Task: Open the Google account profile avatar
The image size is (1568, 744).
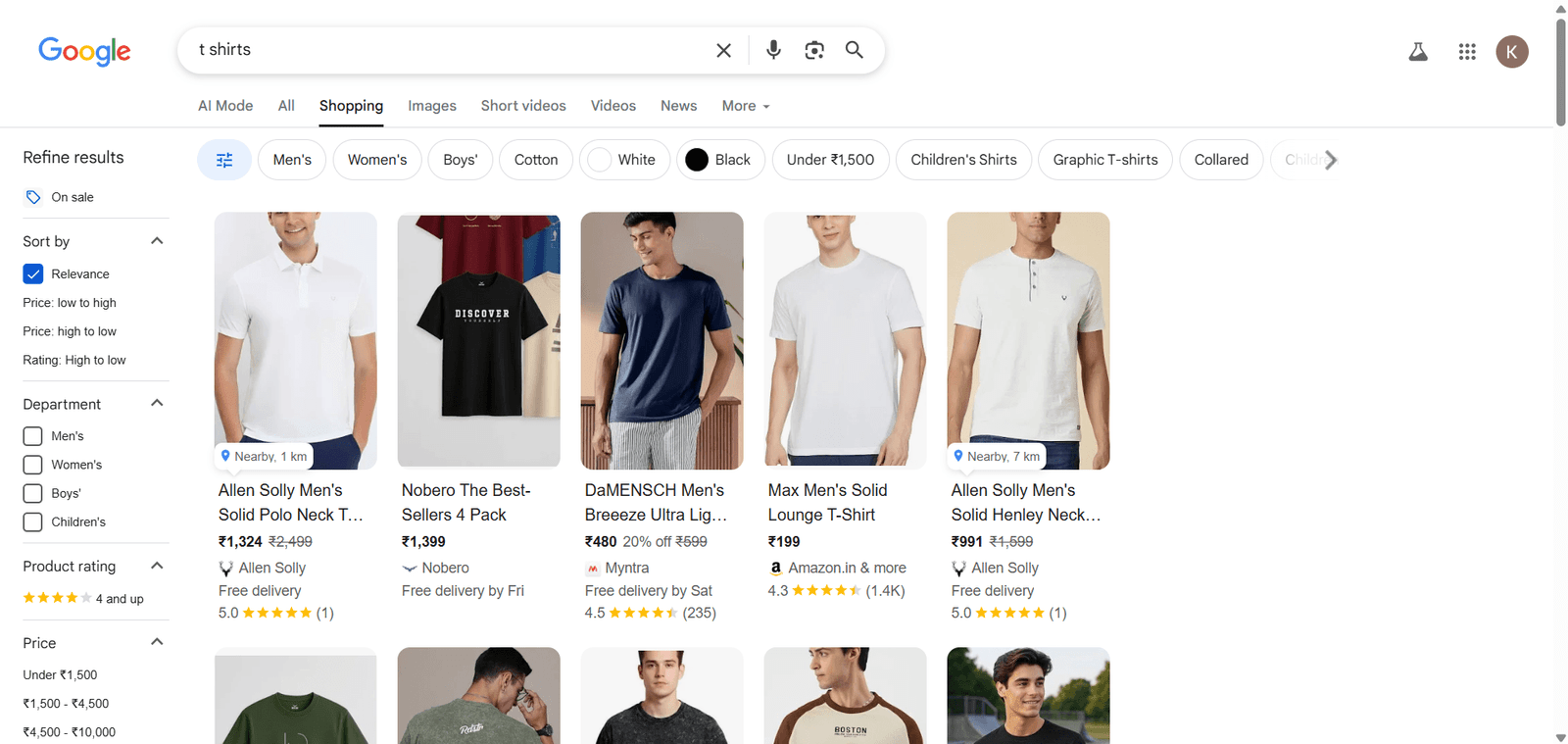Action: (1511, 52)
